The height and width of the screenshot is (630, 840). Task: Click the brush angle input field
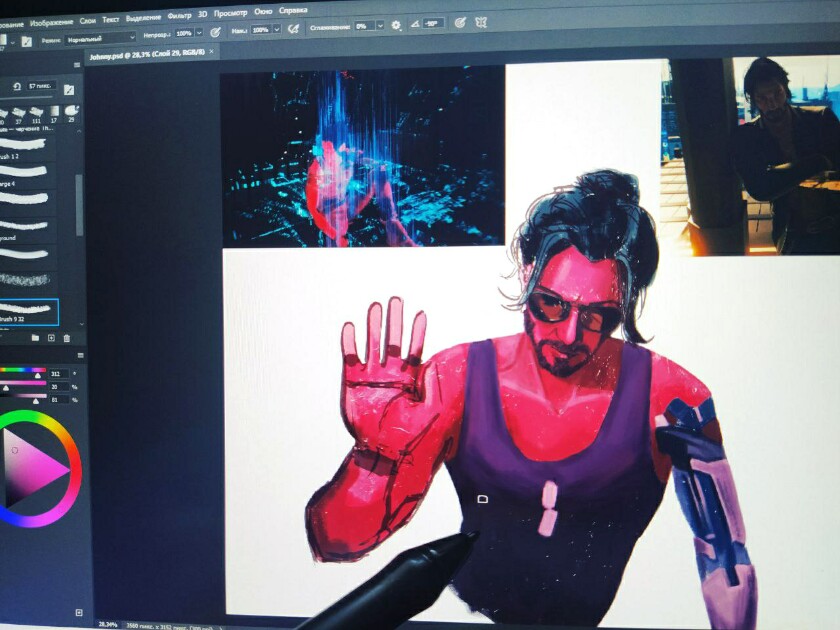pos(432,24)
